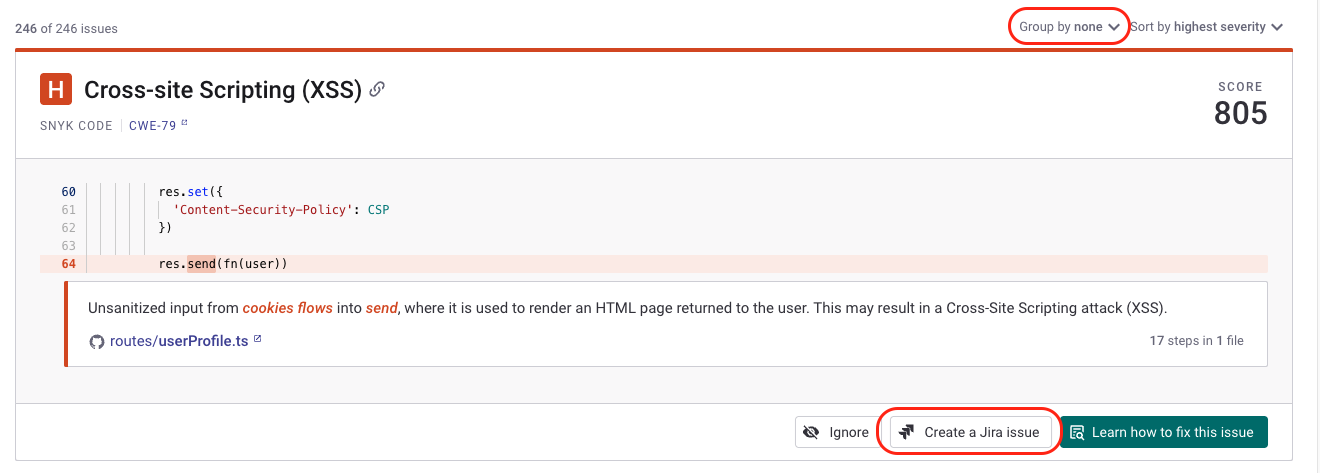Click the external-link icon after userProfile.ts
This screenshot has width=1320, height=473.
[257, 340]
